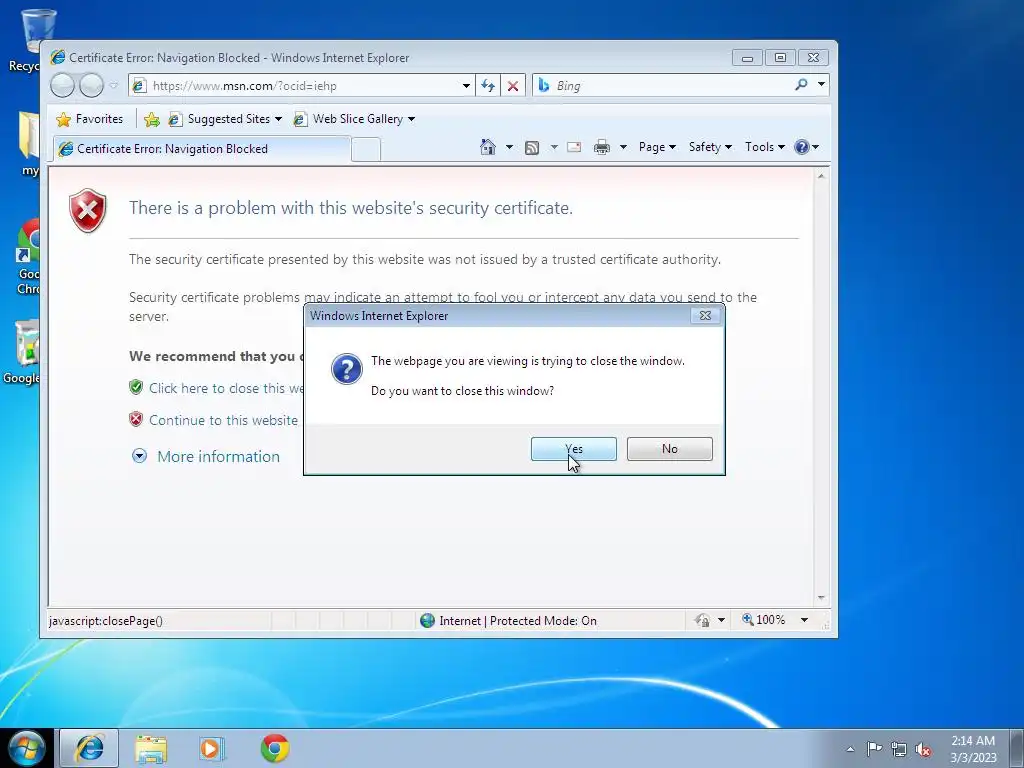Click the 100% zoom level button
This screenshot has height=768, width=1024.
point(763,620)
